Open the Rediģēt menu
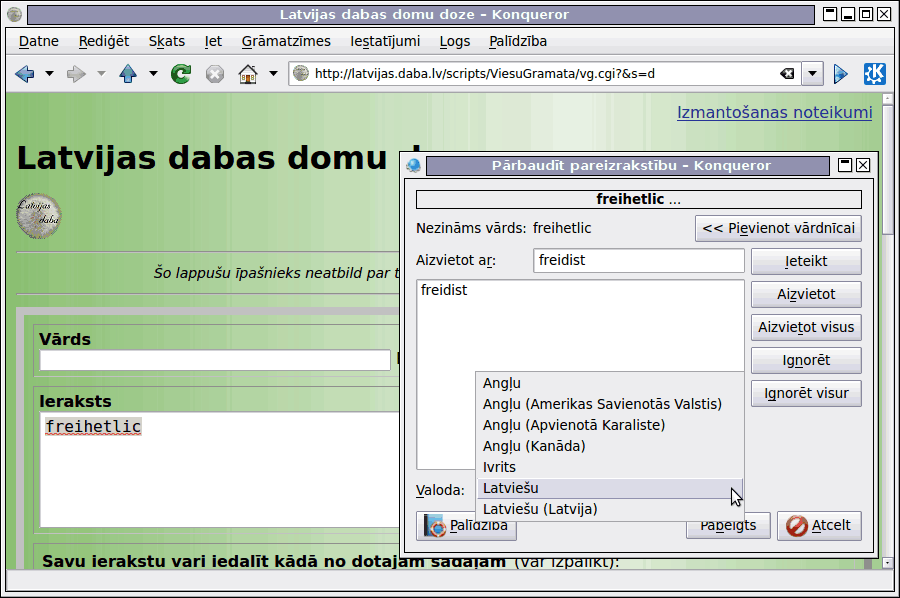Viewport: 900px width, 598px height. [x=104, y=41]
